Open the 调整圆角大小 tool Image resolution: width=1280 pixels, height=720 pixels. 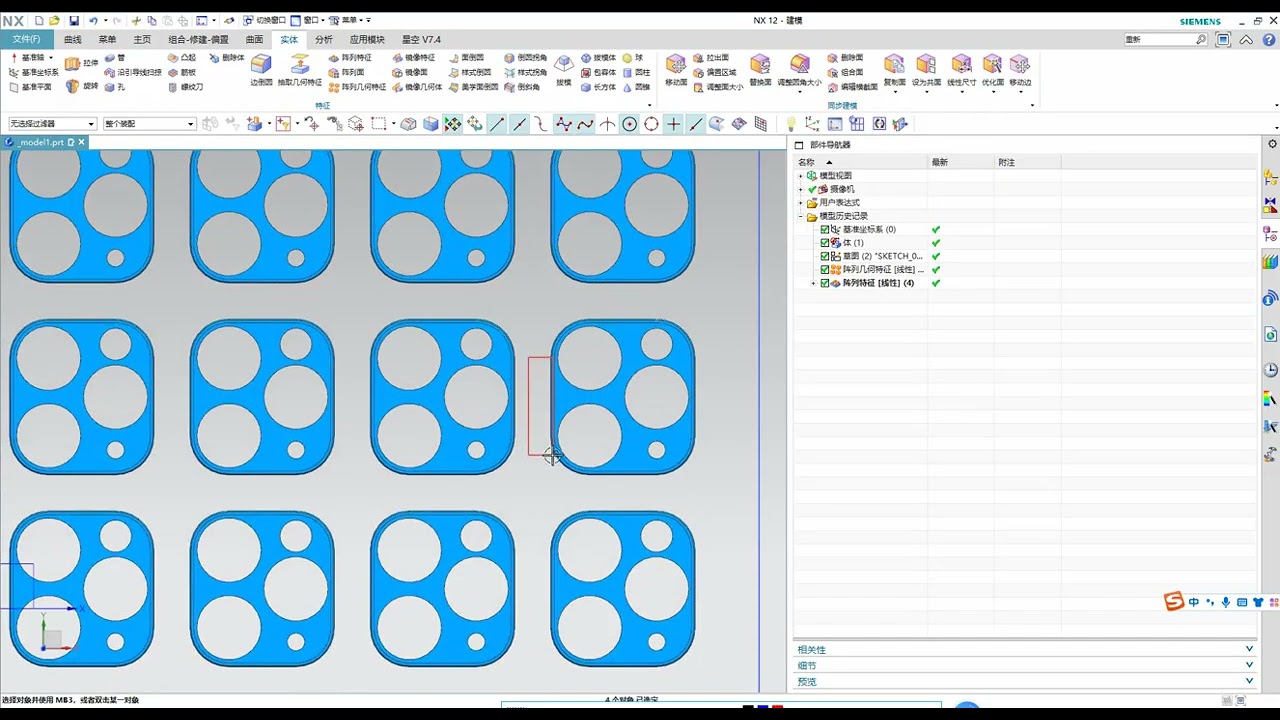pos(799,71)
